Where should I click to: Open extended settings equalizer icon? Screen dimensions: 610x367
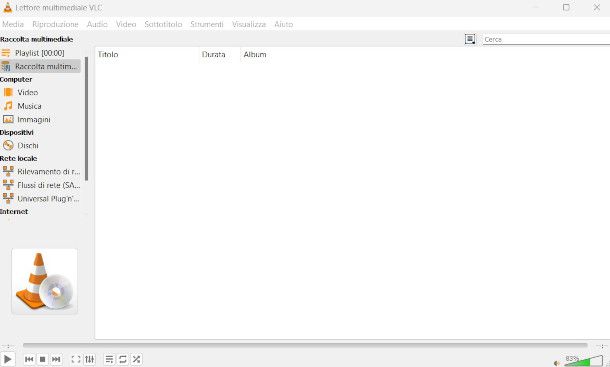point(89,359)
